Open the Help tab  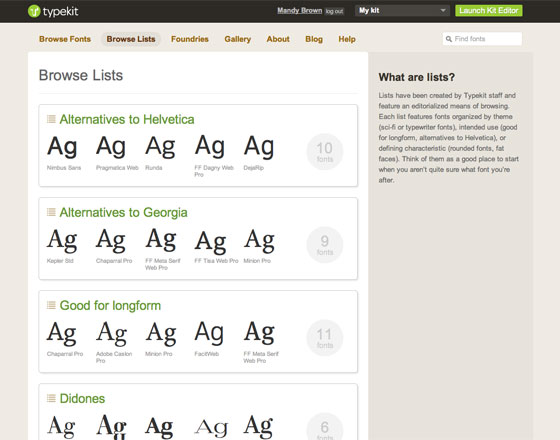click(347, 39)
